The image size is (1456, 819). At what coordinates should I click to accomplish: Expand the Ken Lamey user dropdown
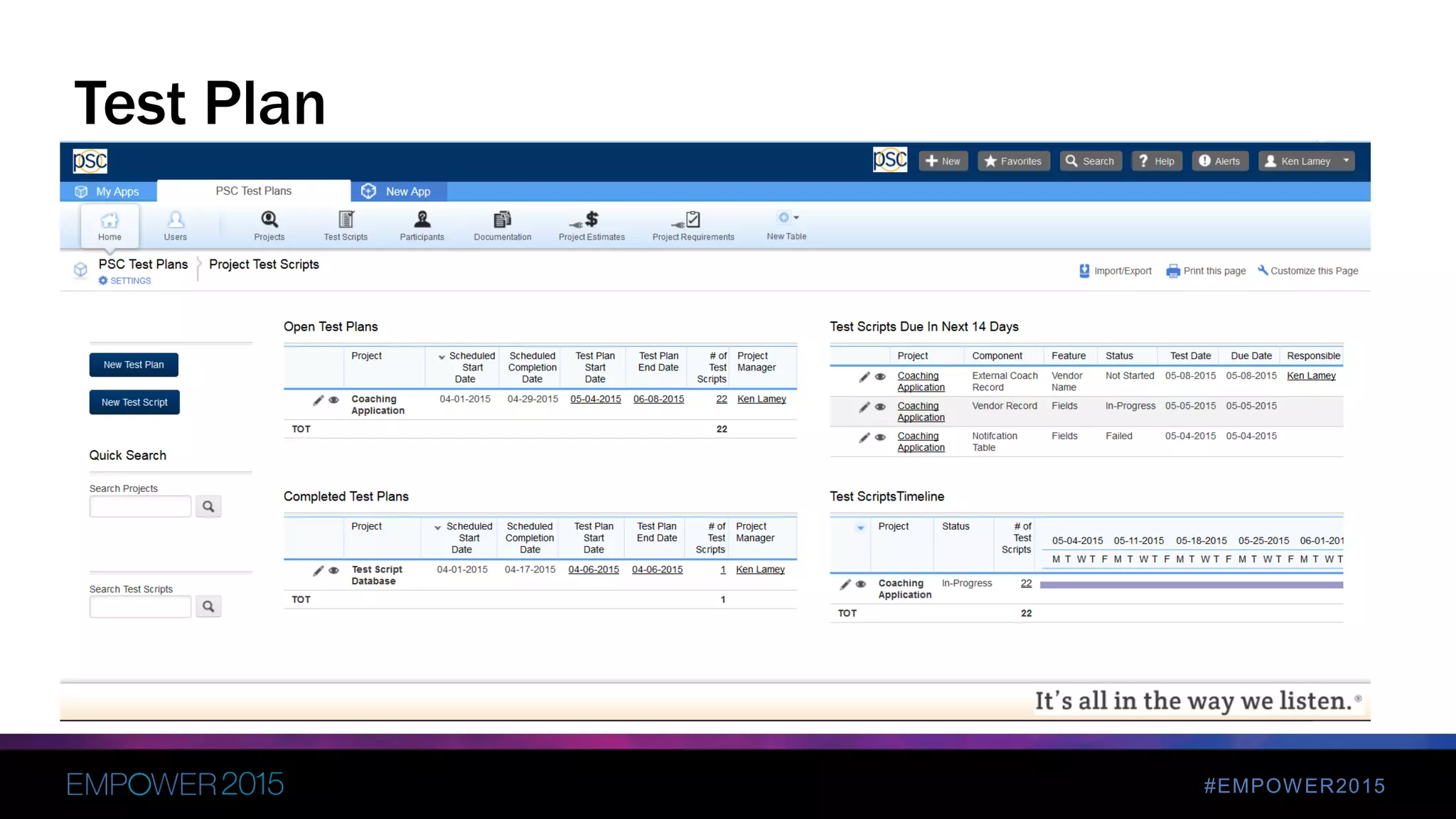pos(1346,161)
